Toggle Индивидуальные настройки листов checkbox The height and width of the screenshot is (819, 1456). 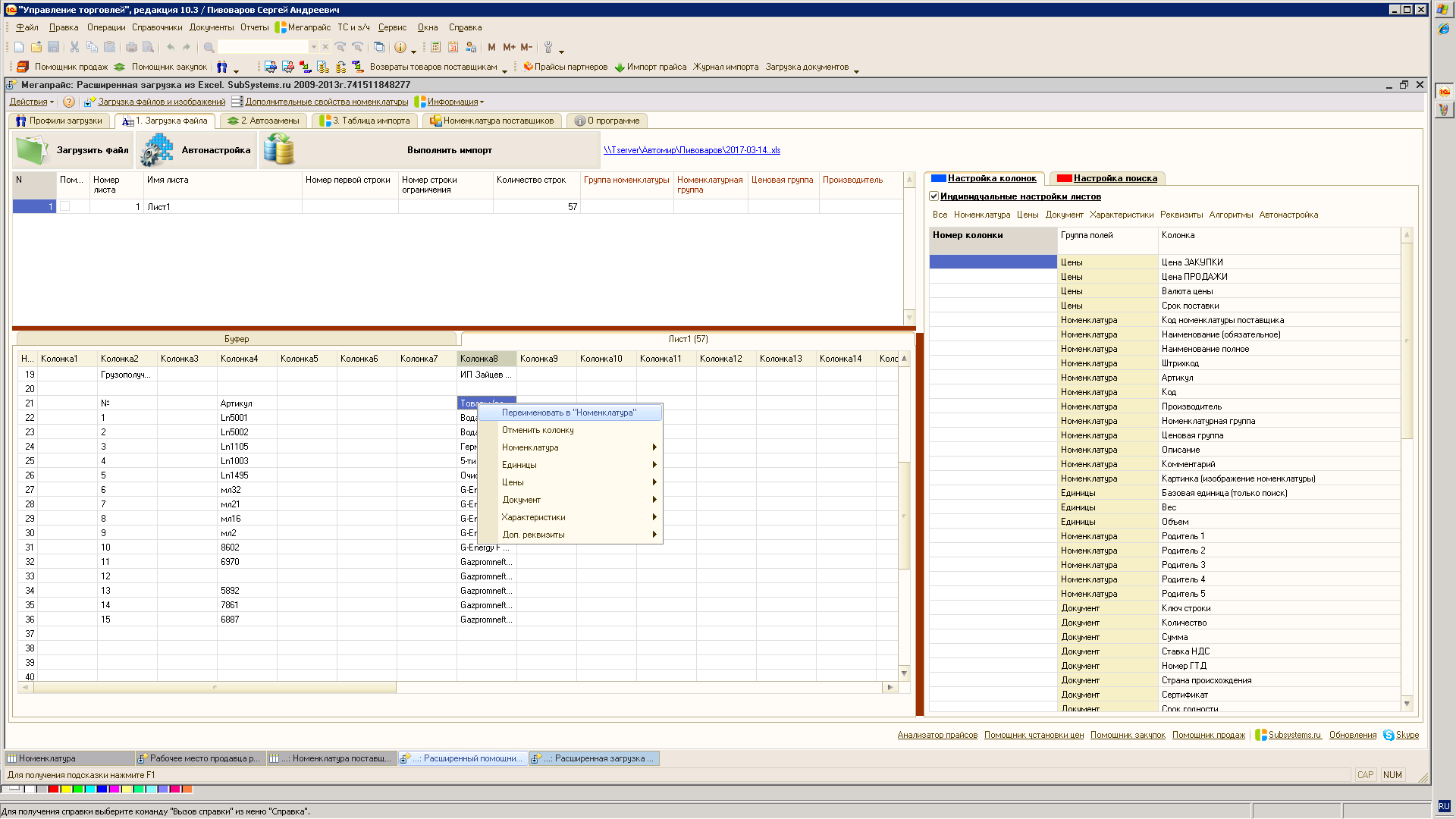[x=934, y=196]
